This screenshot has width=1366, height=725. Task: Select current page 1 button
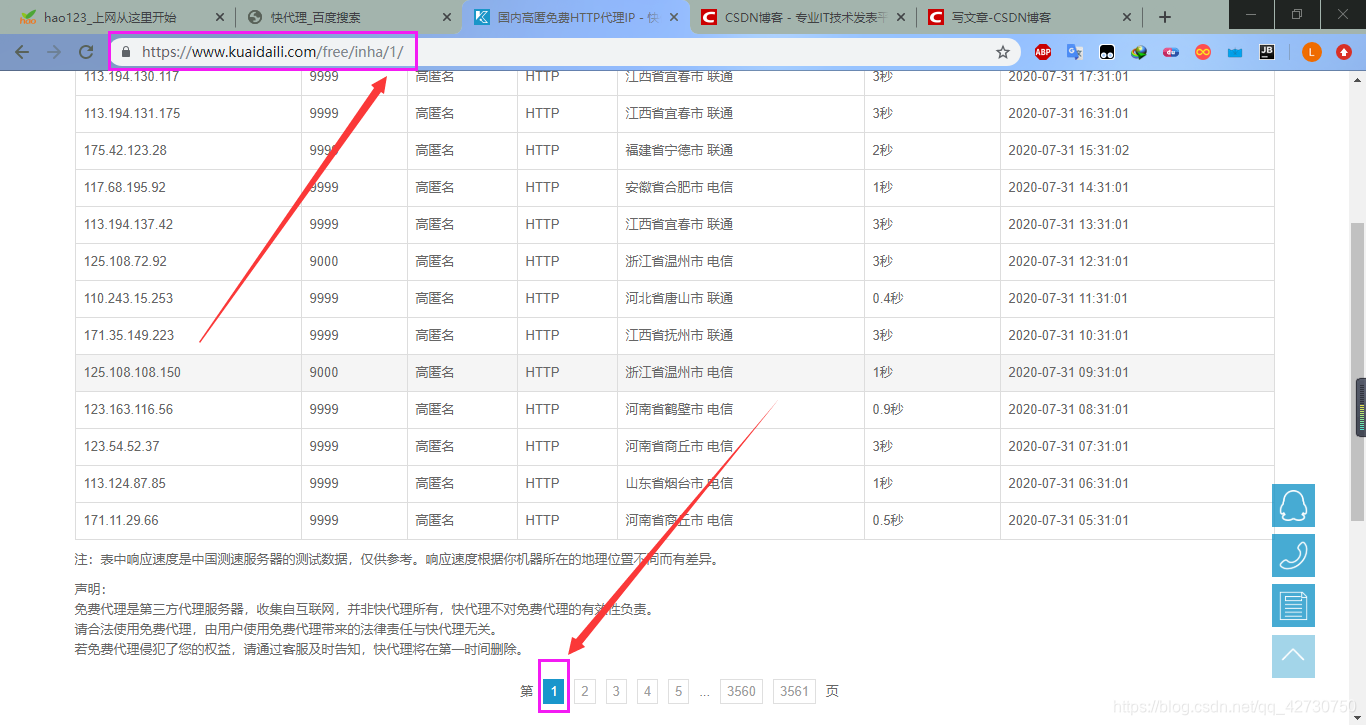(x=554, y=691)
